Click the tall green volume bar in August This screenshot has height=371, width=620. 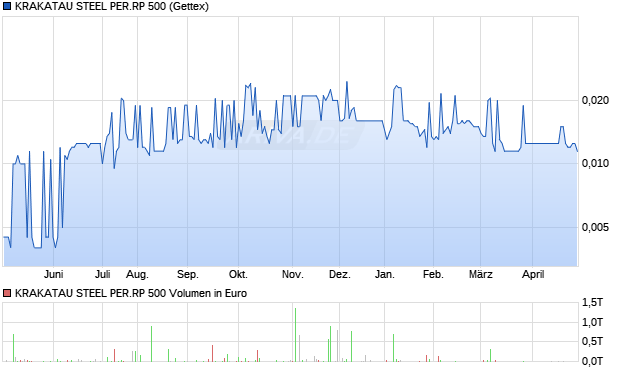click(x=151, y=344)
